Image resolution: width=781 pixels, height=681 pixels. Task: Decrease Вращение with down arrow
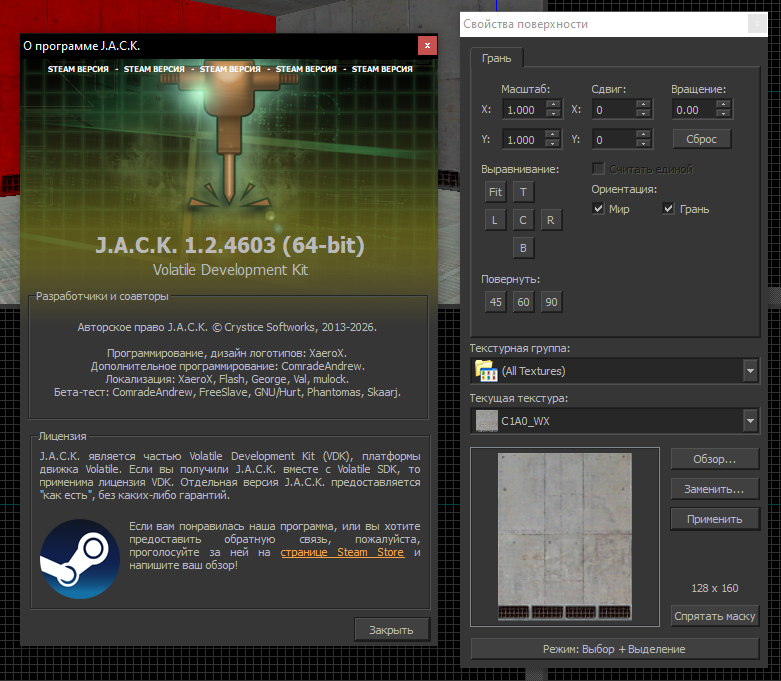click(x=723, y=114)
